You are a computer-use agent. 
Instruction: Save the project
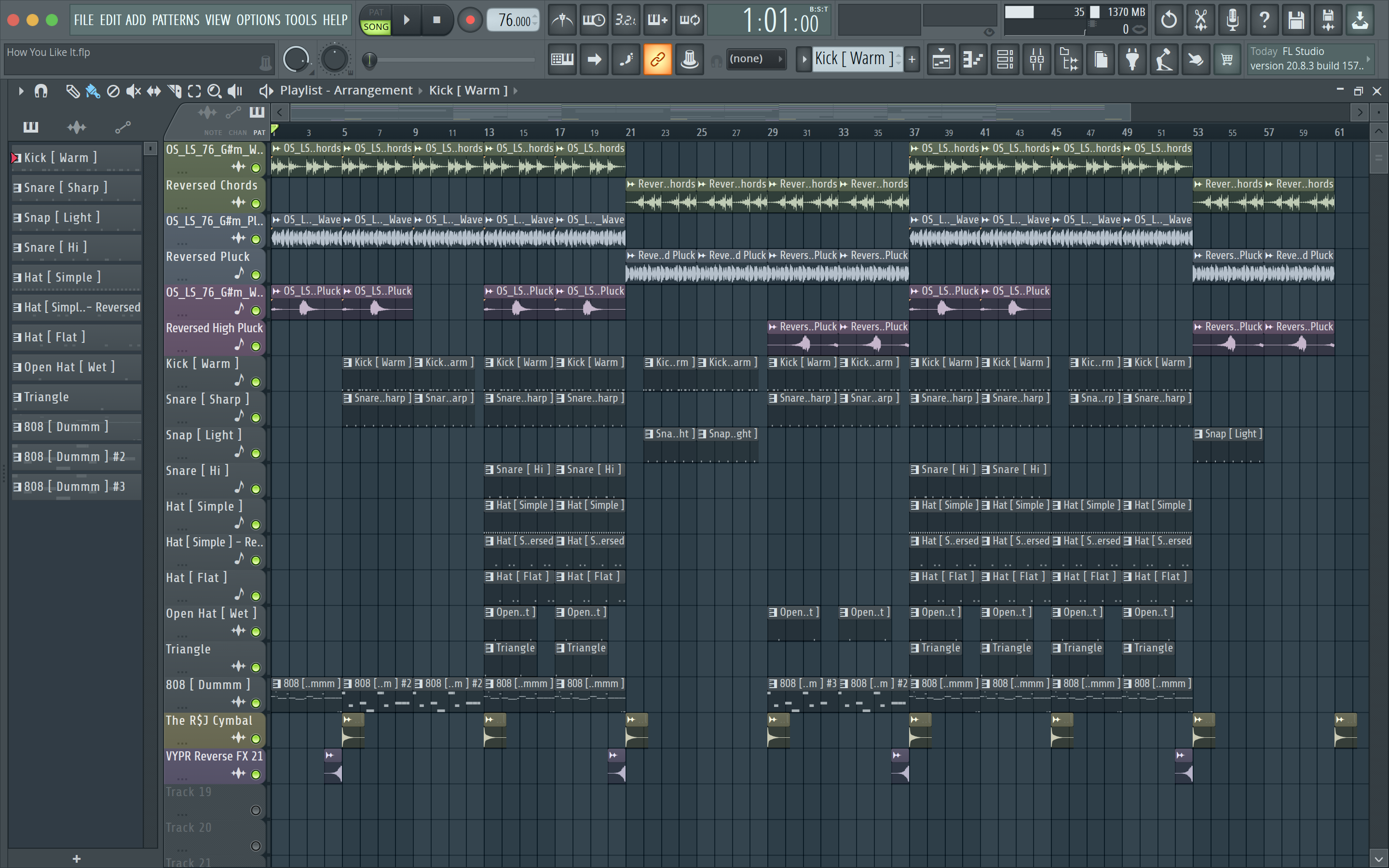click(1296, 20)
